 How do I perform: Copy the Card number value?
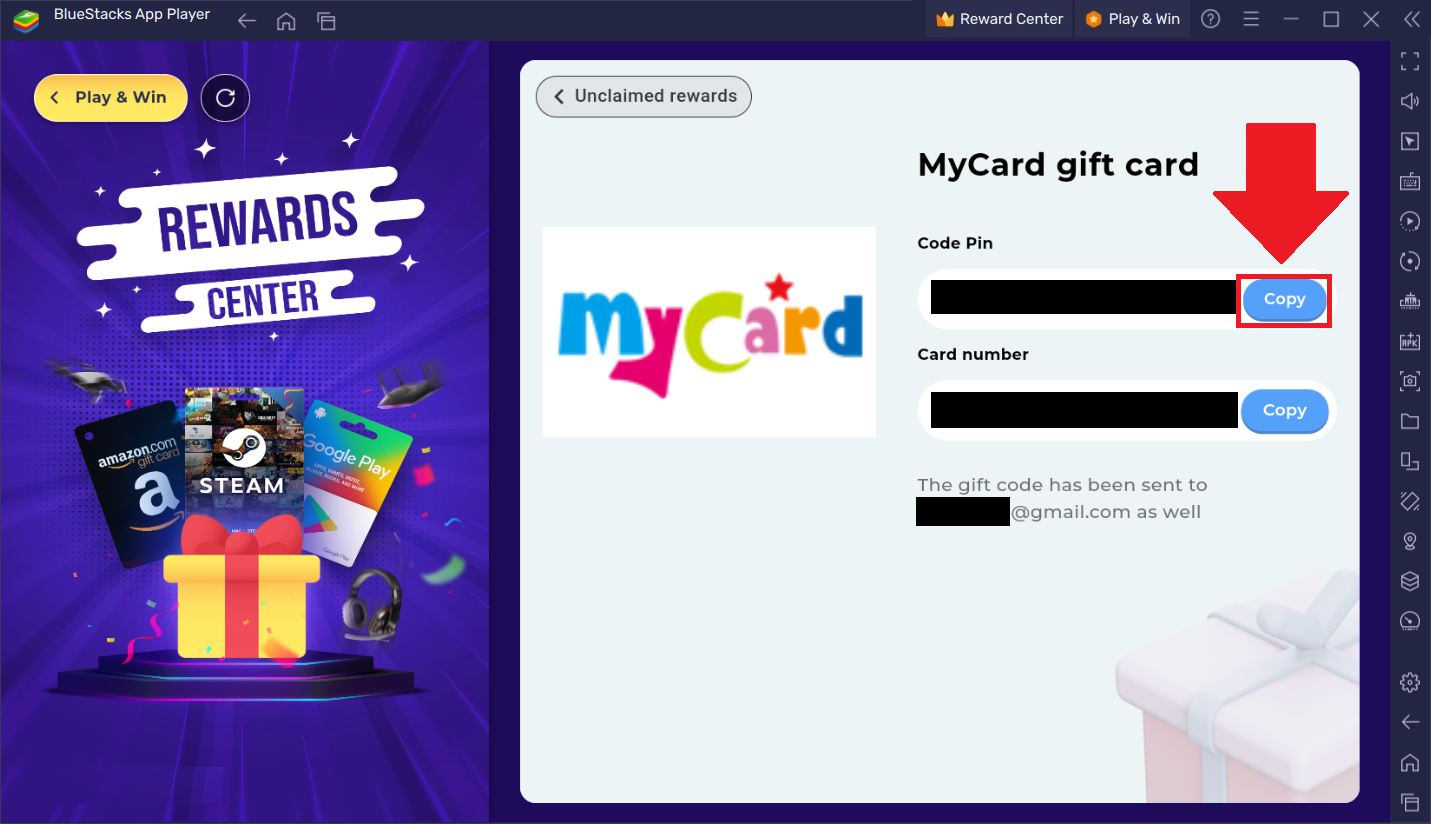click(x=1284, y=410)
